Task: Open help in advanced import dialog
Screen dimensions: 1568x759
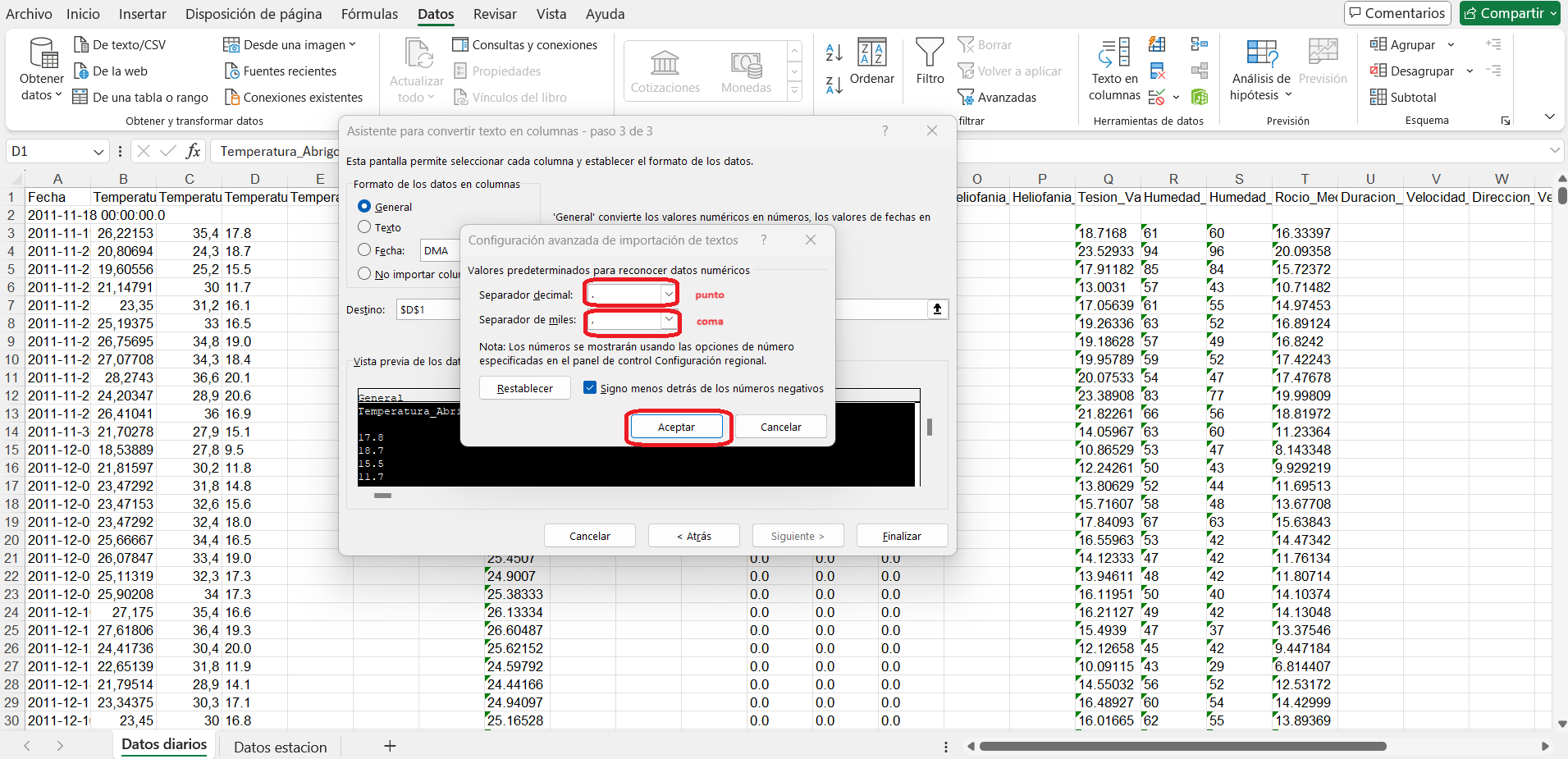Action: click(x=764, y=240)
